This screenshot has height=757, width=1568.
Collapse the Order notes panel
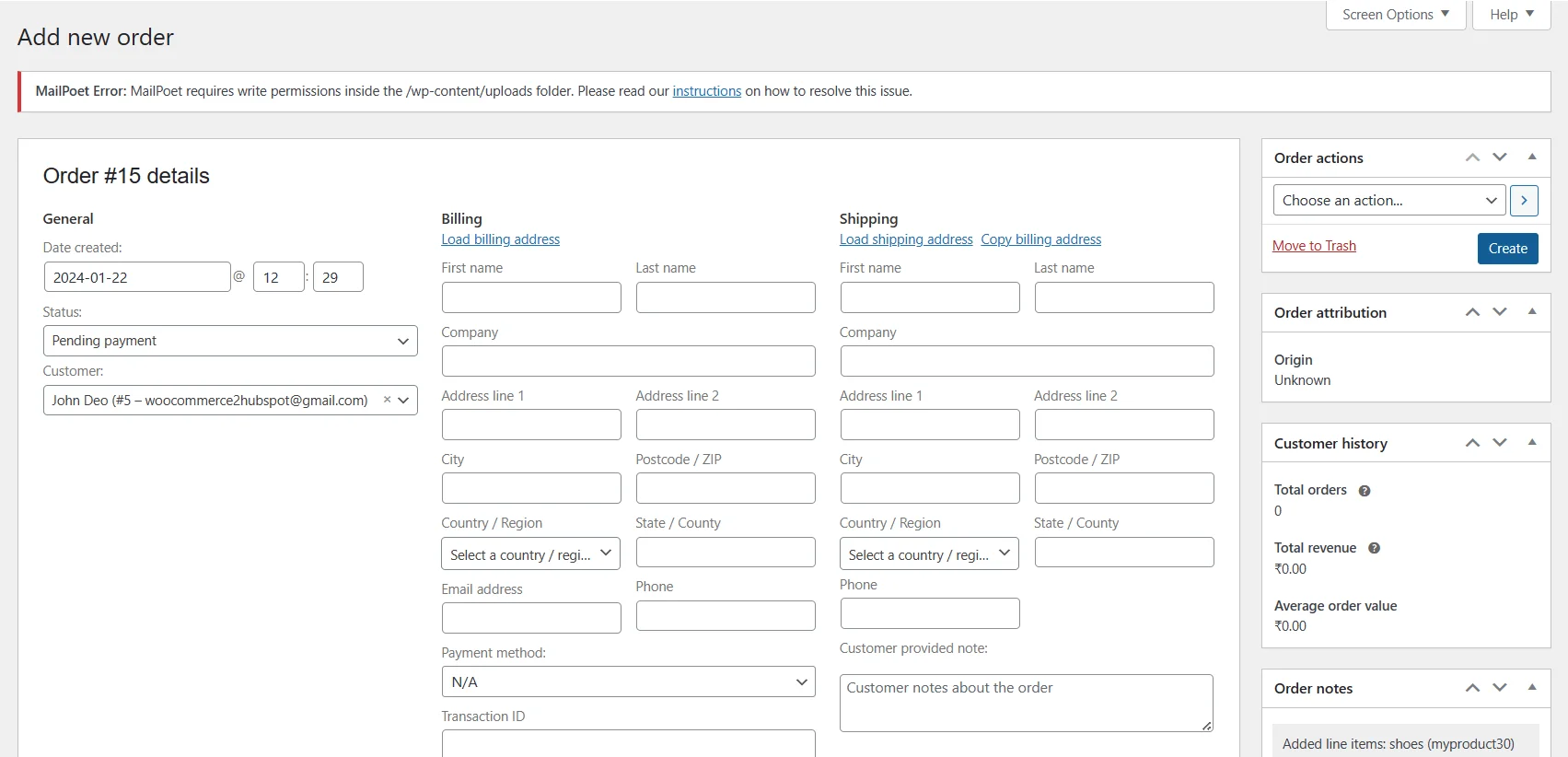pos(1532,688)
